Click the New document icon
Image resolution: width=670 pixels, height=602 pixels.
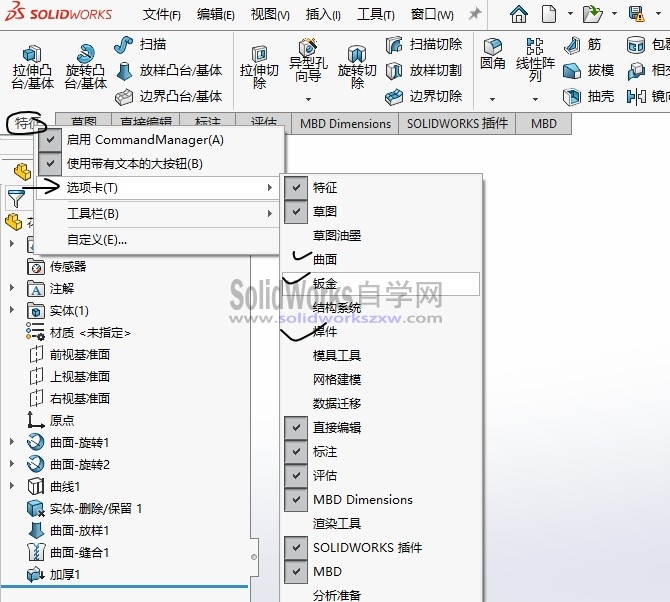549,14
